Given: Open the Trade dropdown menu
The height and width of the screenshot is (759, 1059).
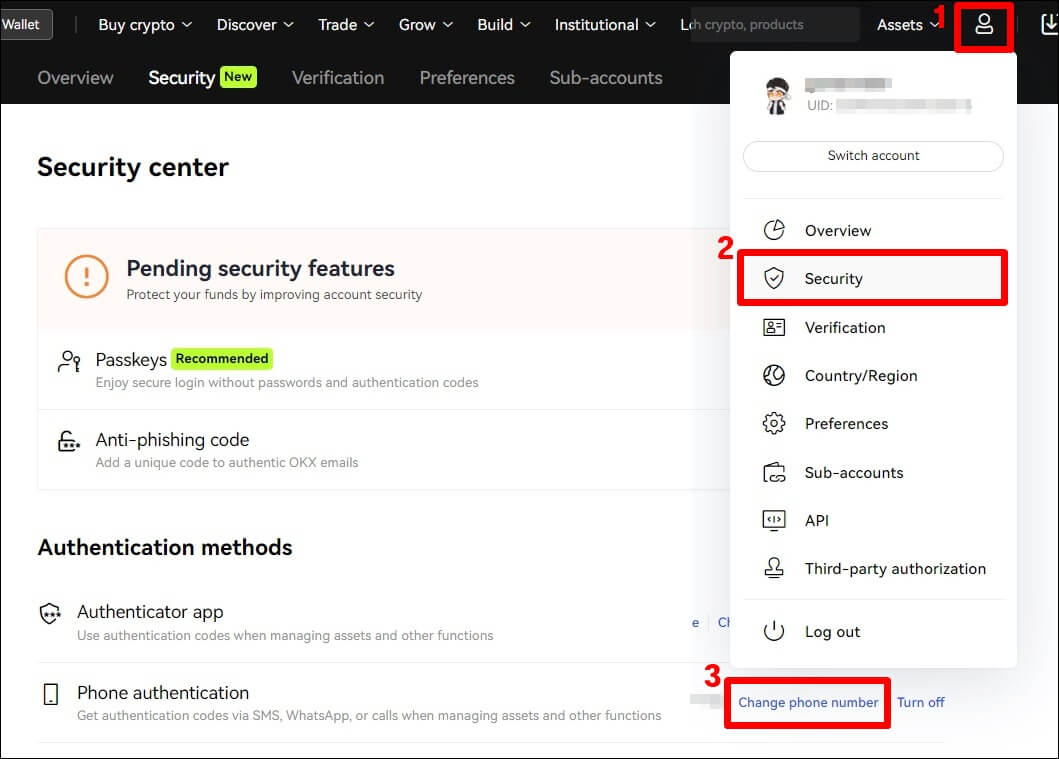Looking at the screenshot, I should pyautogui.click(x=346, y=25).
